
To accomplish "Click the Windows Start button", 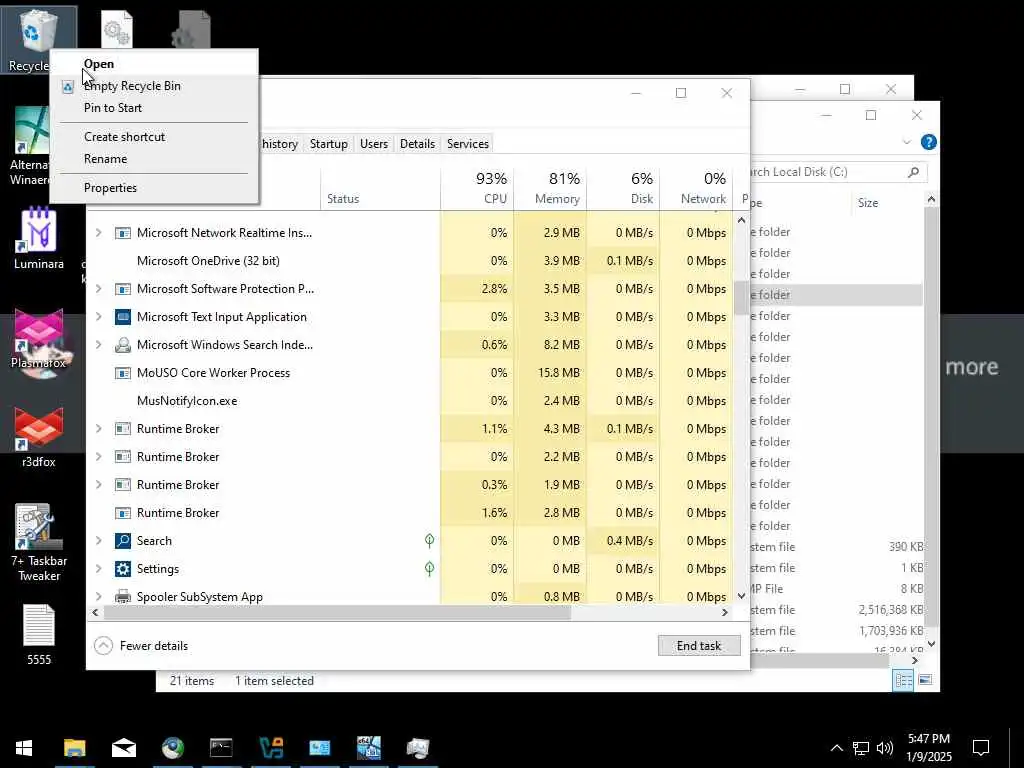I will coord(24,748).
